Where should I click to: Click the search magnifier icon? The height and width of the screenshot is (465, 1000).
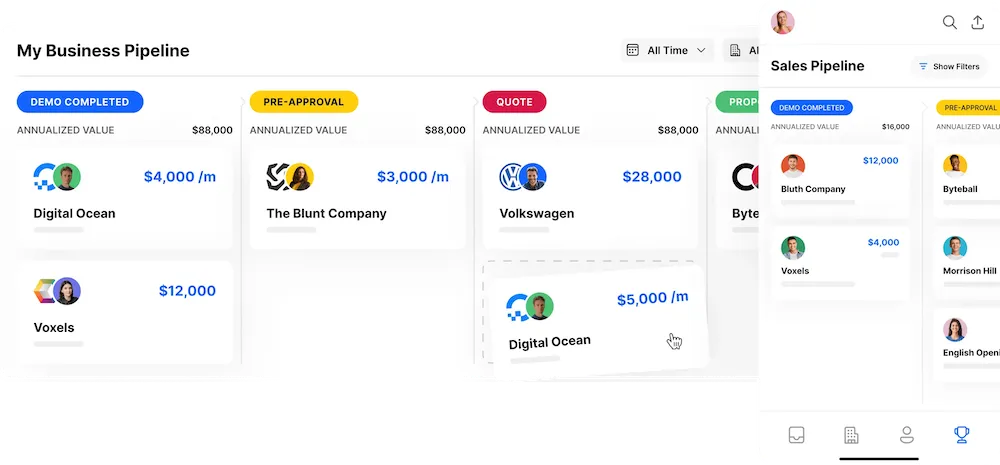pos(950,22)
